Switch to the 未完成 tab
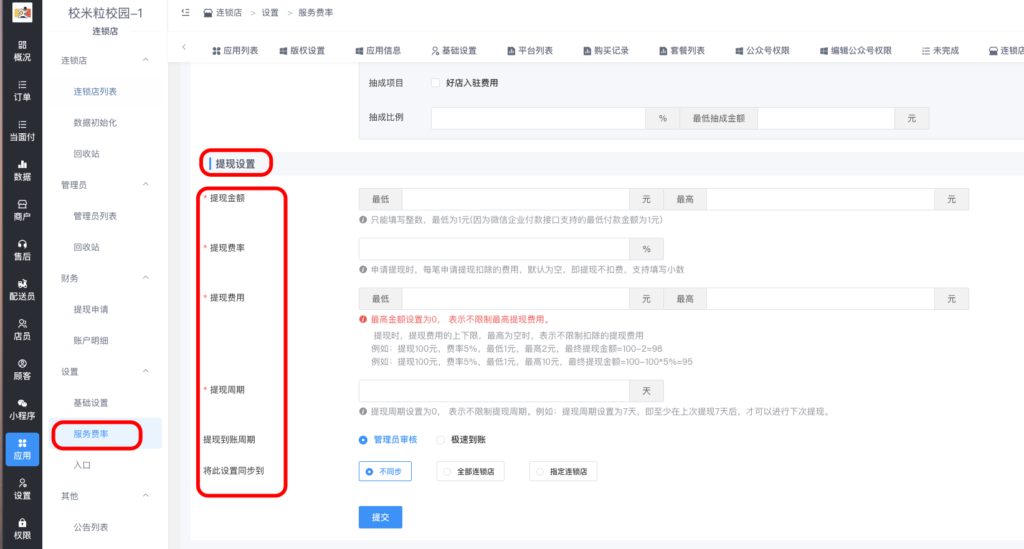Screen dimensions: 1024x549 click(x=940, y=50)
